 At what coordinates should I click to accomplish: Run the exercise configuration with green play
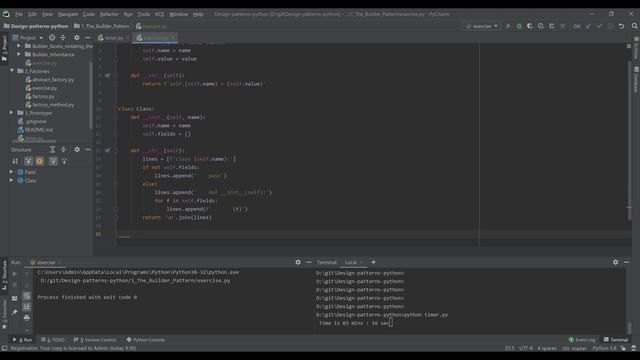click(508, 26)
